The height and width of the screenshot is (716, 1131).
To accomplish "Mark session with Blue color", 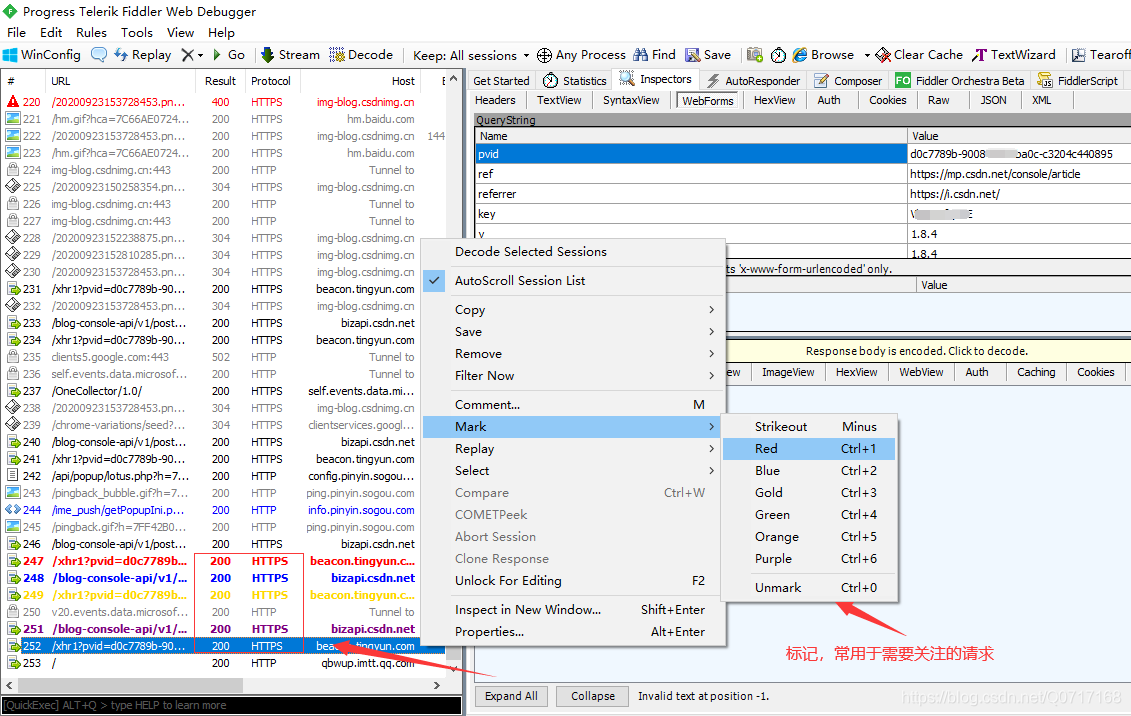I will [809, 470].
